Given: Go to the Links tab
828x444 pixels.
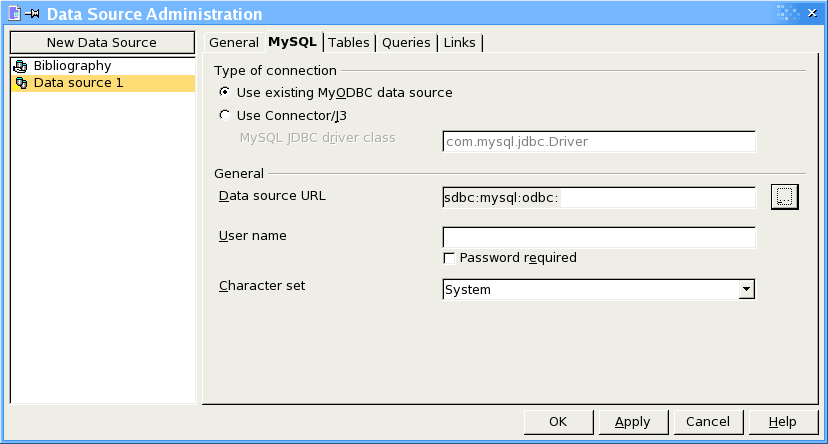Looking at the screenshot, I should point(459,42).
